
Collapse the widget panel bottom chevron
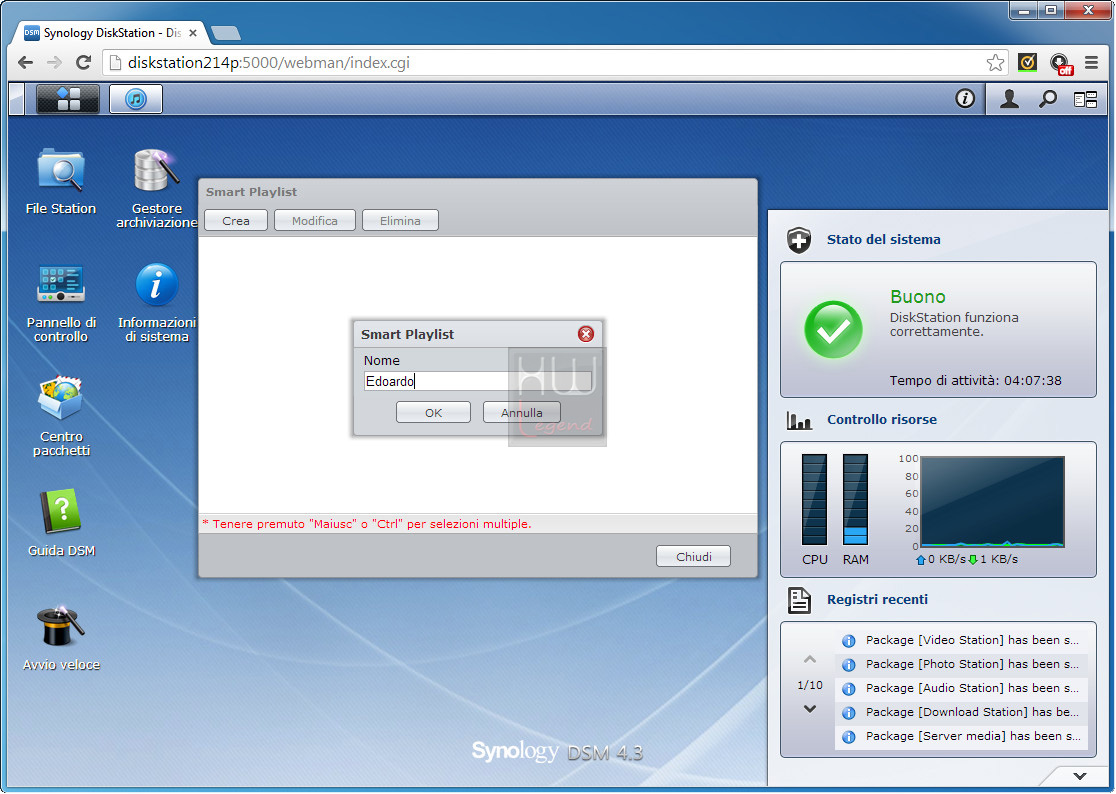[x=1080, y=776]
